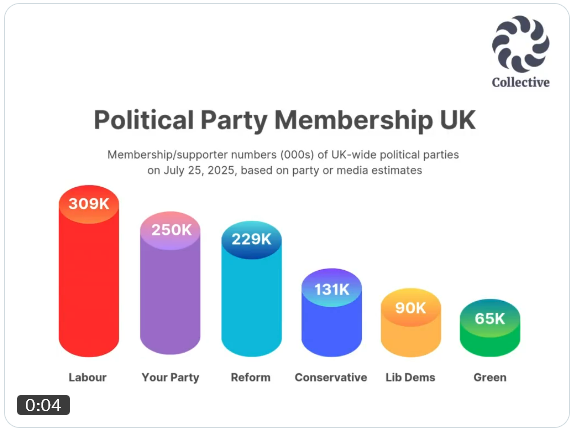575x430 pixels.
Task: Click the 65K value label
Action: coord(490,319)
